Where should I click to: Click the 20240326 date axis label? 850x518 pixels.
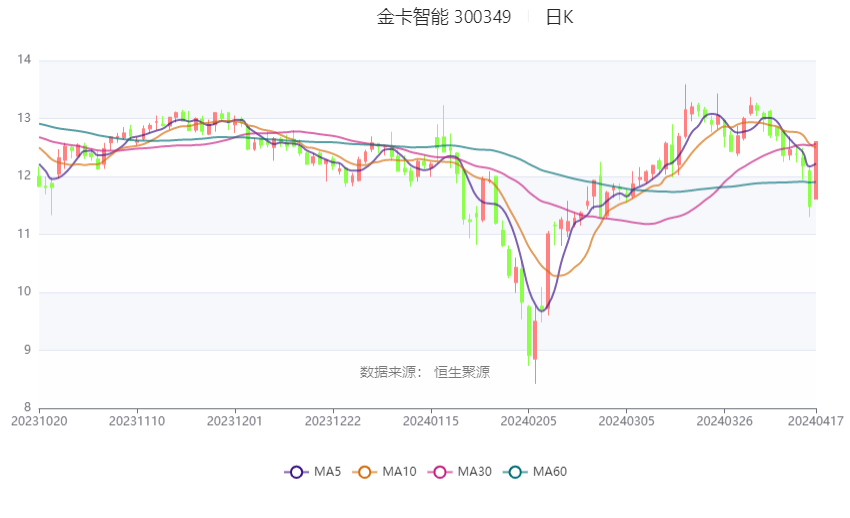point(724,421)
